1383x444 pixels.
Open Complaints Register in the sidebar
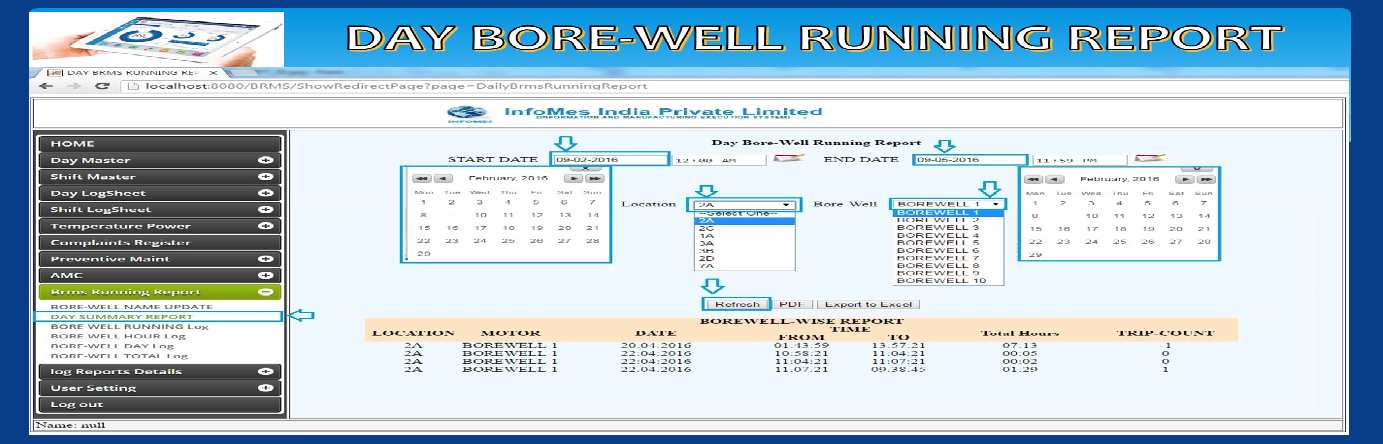(158, 242)
